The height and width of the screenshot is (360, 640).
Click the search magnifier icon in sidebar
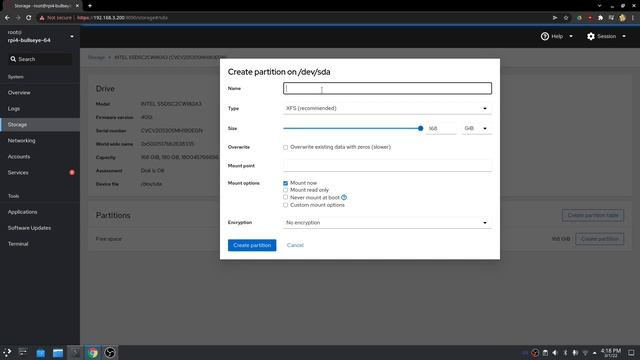(x=13, y=59)
